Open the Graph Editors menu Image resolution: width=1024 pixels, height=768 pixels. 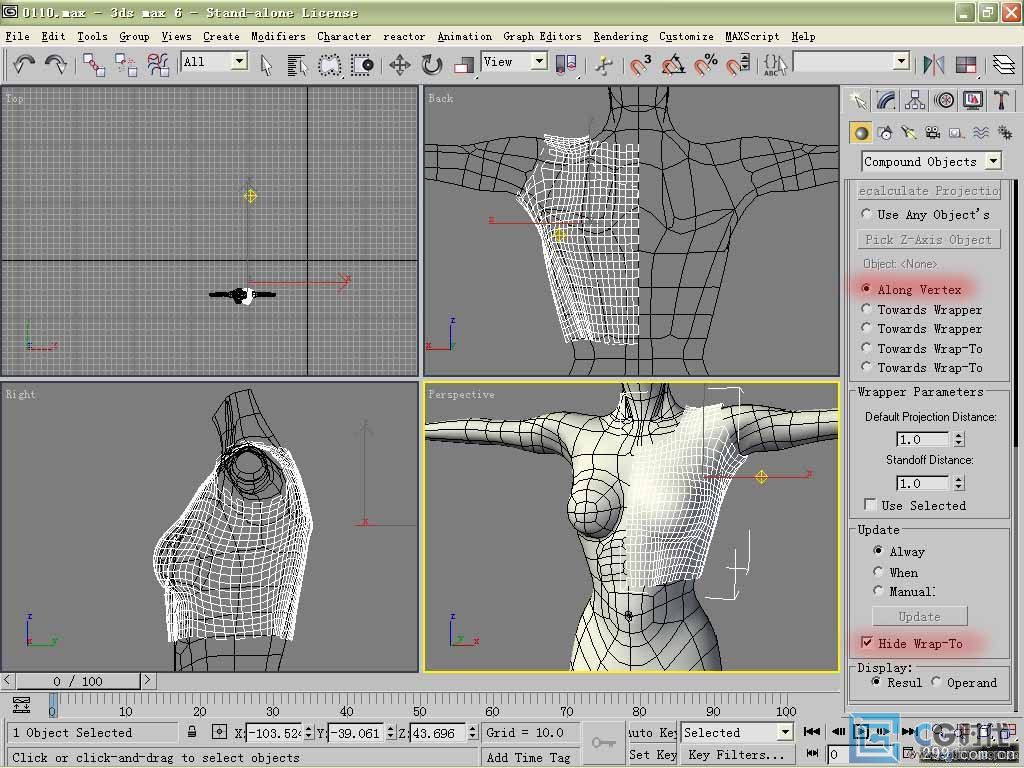(542, 37)
